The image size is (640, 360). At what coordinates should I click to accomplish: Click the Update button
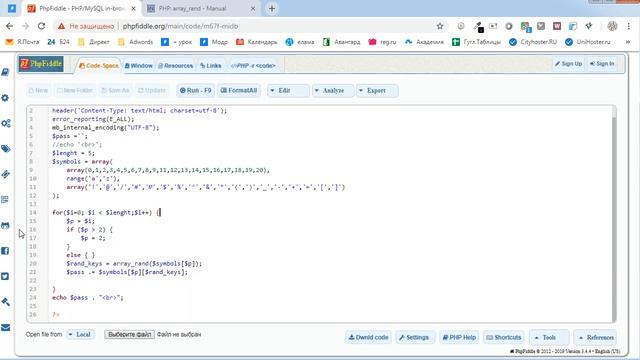point(152,91)
